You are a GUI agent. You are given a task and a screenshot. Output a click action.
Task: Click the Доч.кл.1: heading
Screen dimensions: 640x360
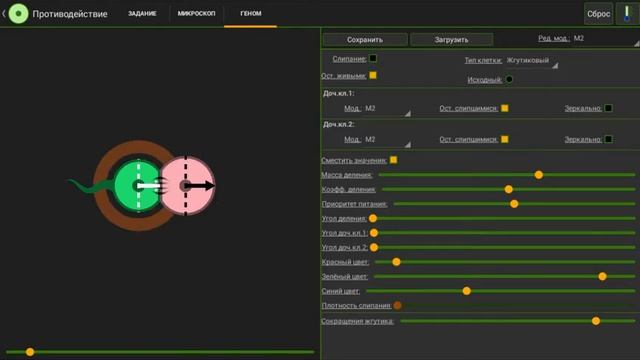coord(338,93)
